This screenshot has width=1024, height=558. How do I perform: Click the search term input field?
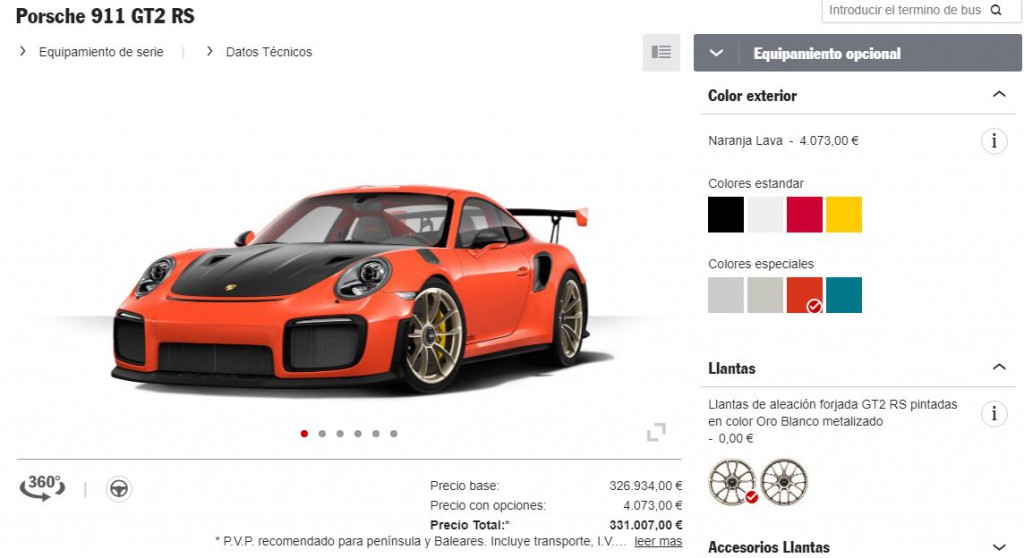(x=904, y=10)
